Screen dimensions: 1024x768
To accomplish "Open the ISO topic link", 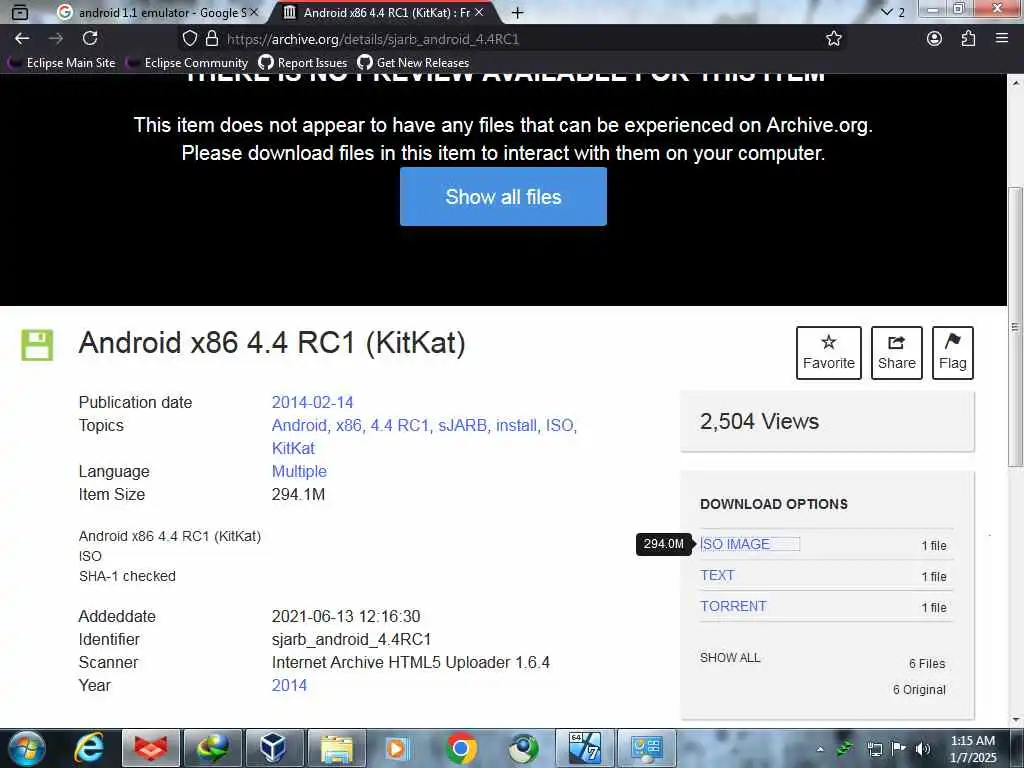I will pos(559,425).
